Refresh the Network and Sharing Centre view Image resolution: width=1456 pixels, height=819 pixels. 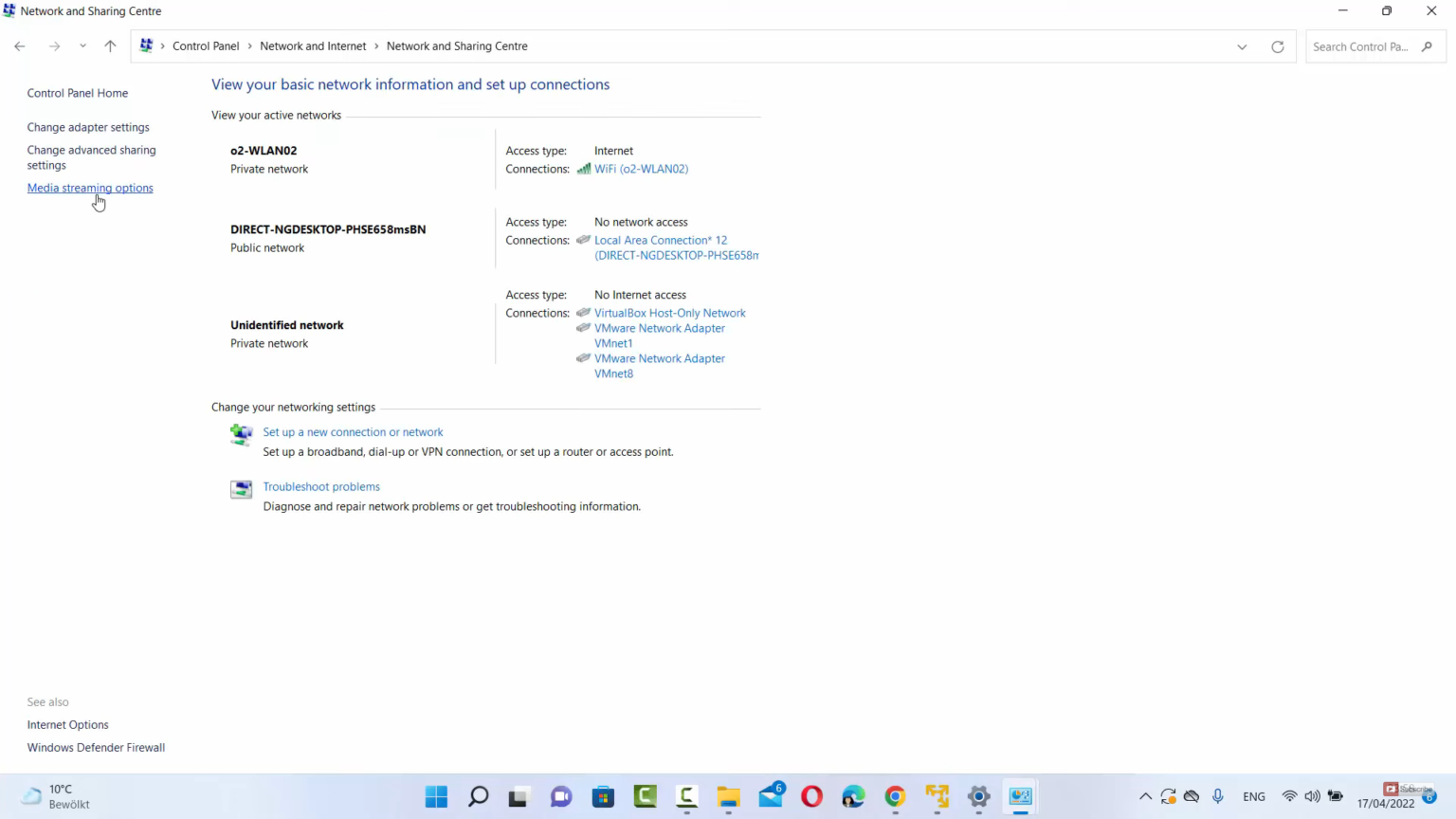pyautogui.click(x=1277, y=46)
